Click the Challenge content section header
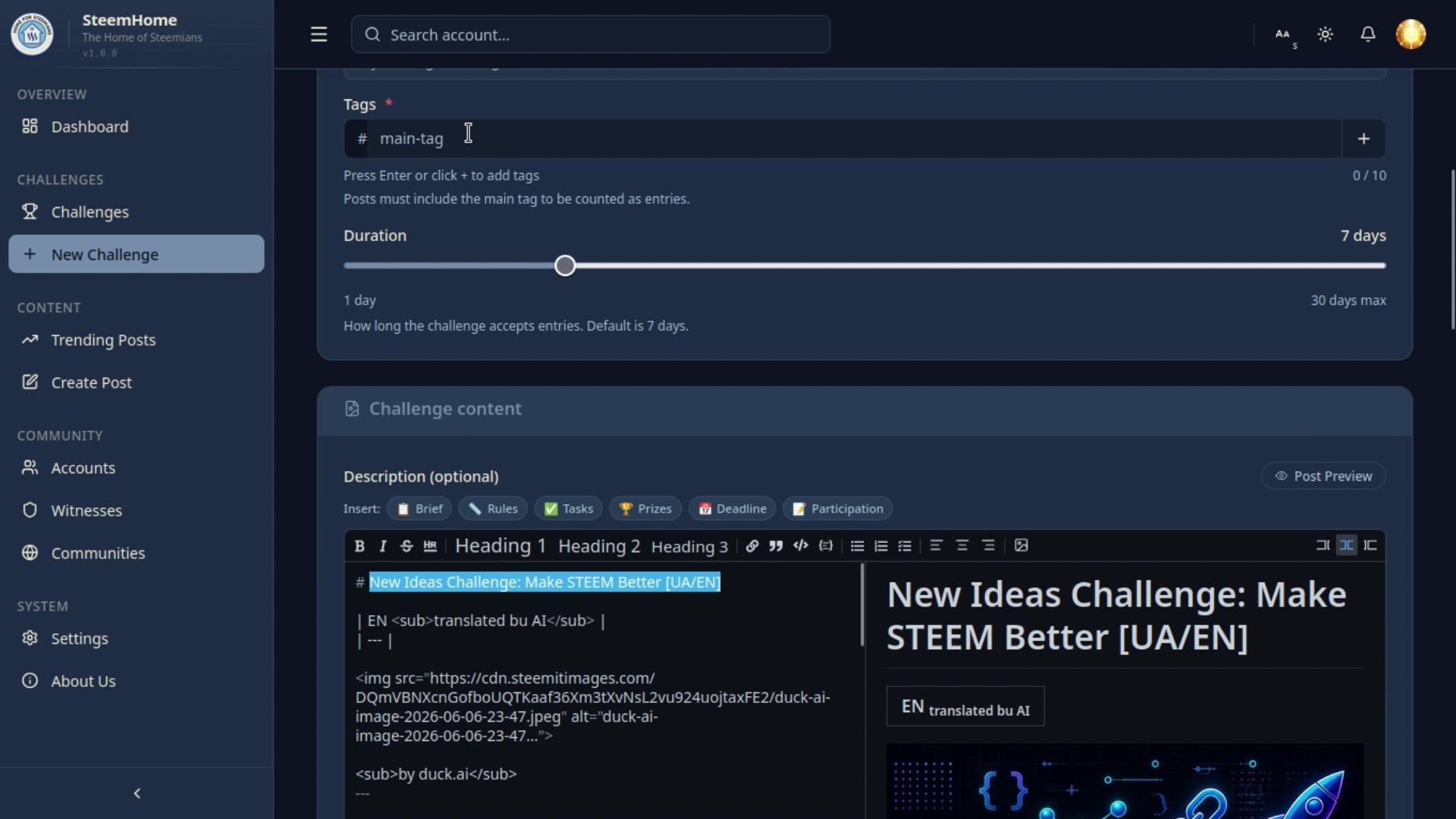This screenshot has width=1456, height=819. coord(864,409)
